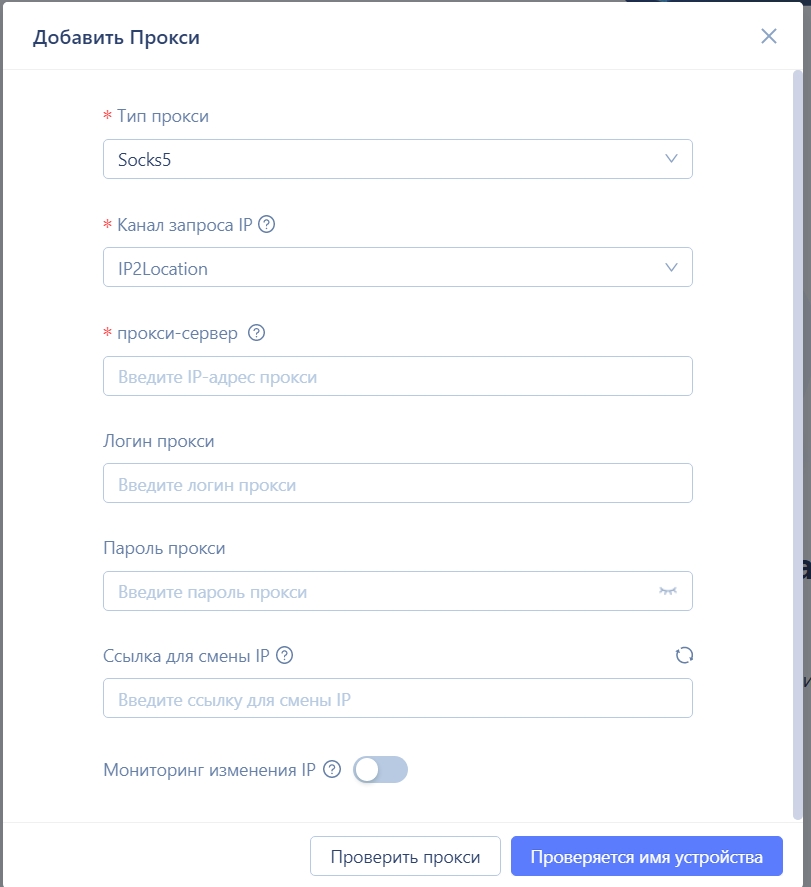
Task: Click the refresh IP change link icon
Action: [684, 655]
